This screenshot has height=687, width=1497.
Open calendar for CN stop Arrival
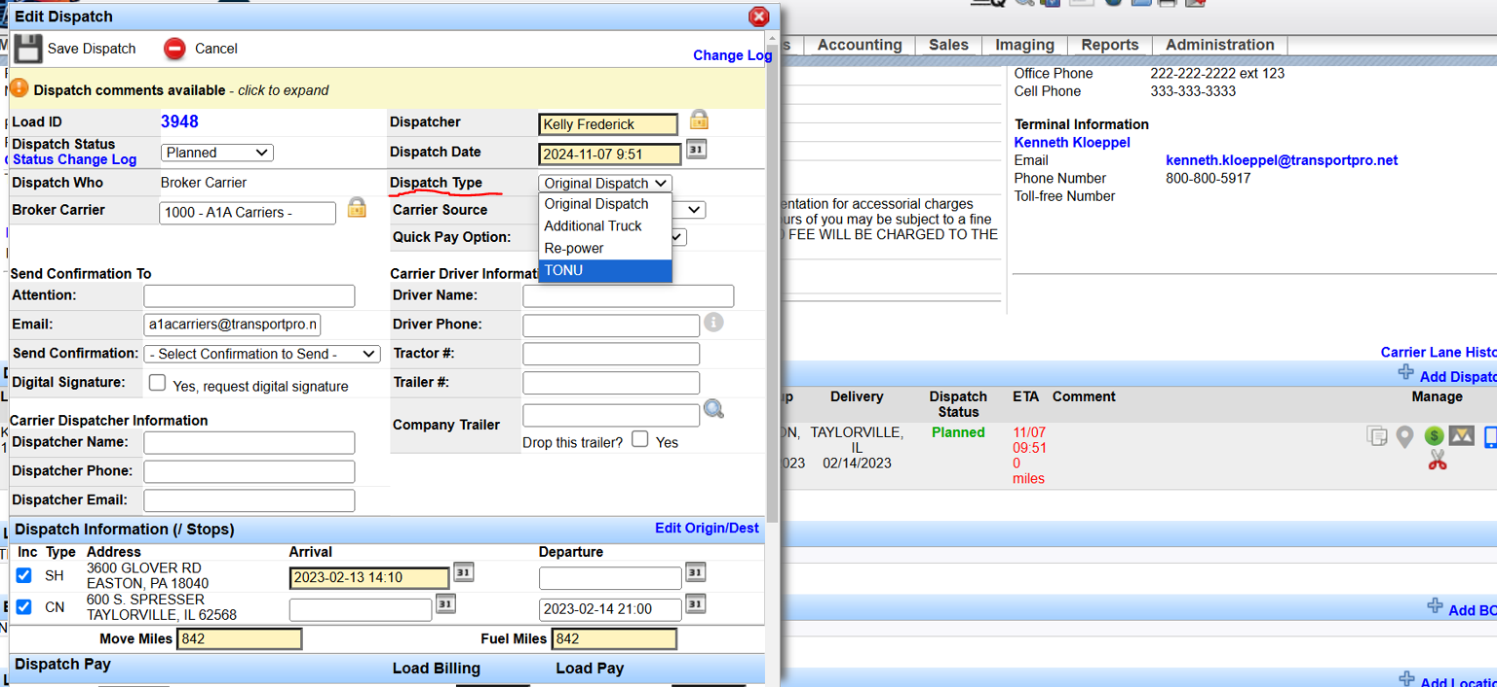click(446, 604)
